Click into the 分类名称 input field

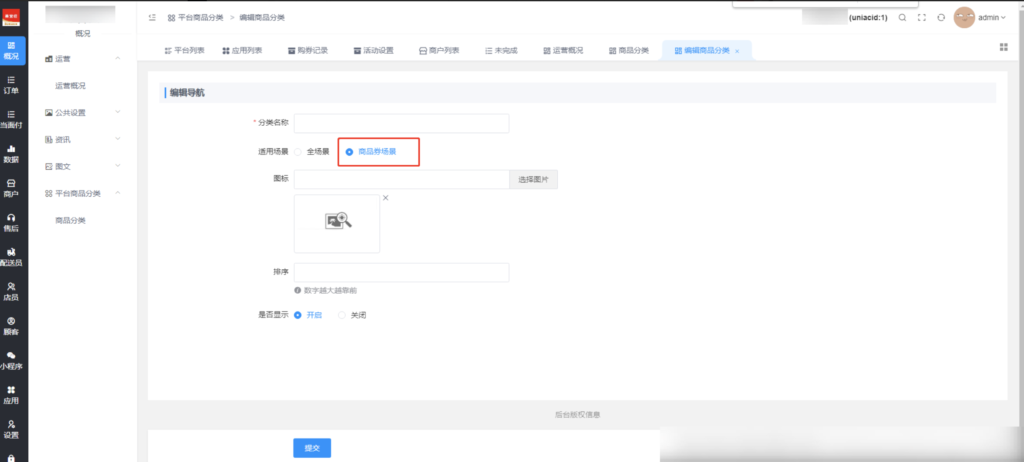click(402, 123)
